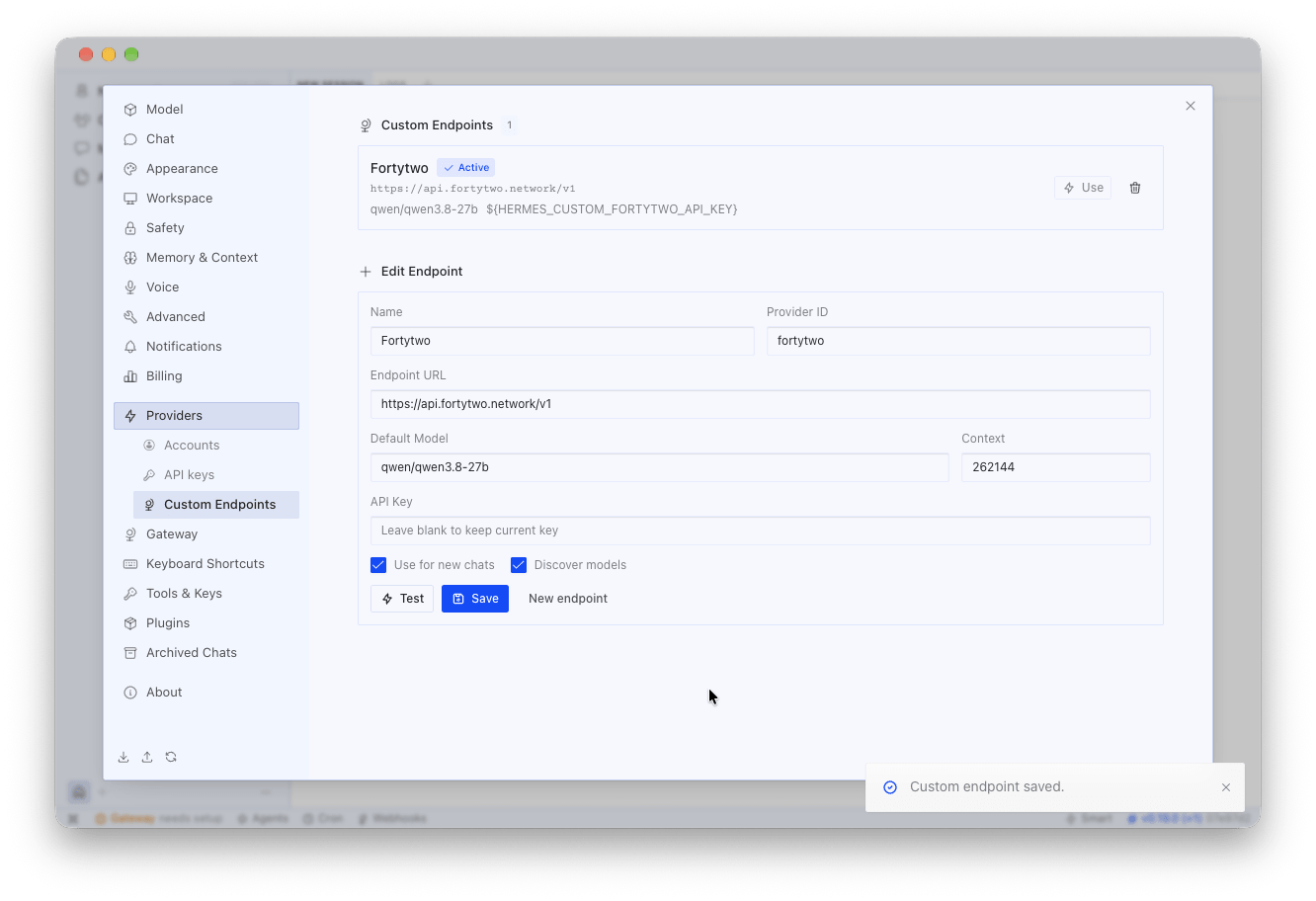1316x901 pixels.
Task: Click 'New endpoint' to start a blank form
Action: pyautogui.click(x=568, y=599)
